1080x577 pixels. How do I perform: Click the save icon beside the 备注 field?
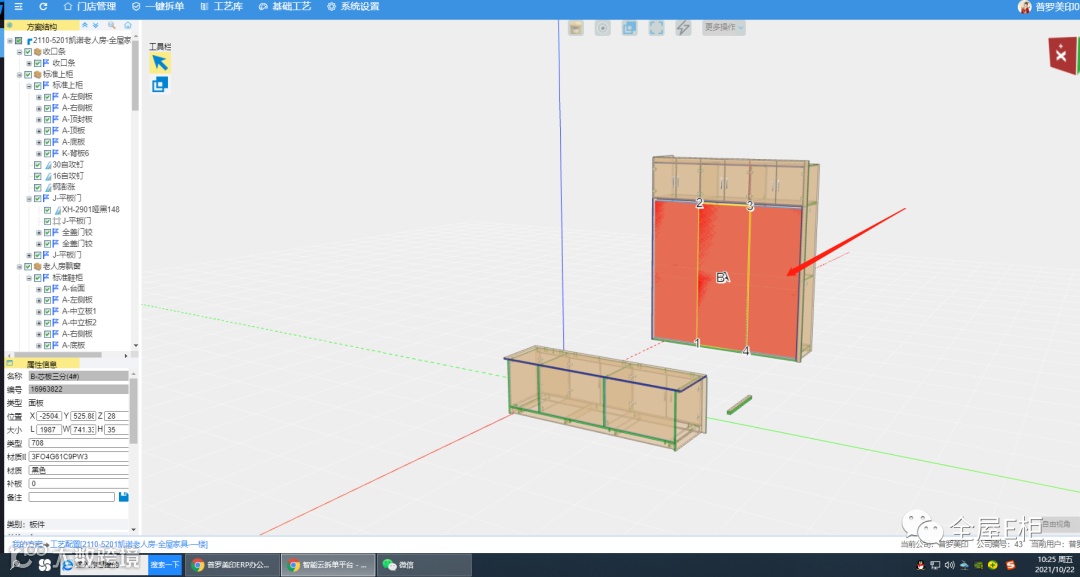(123, 496)
